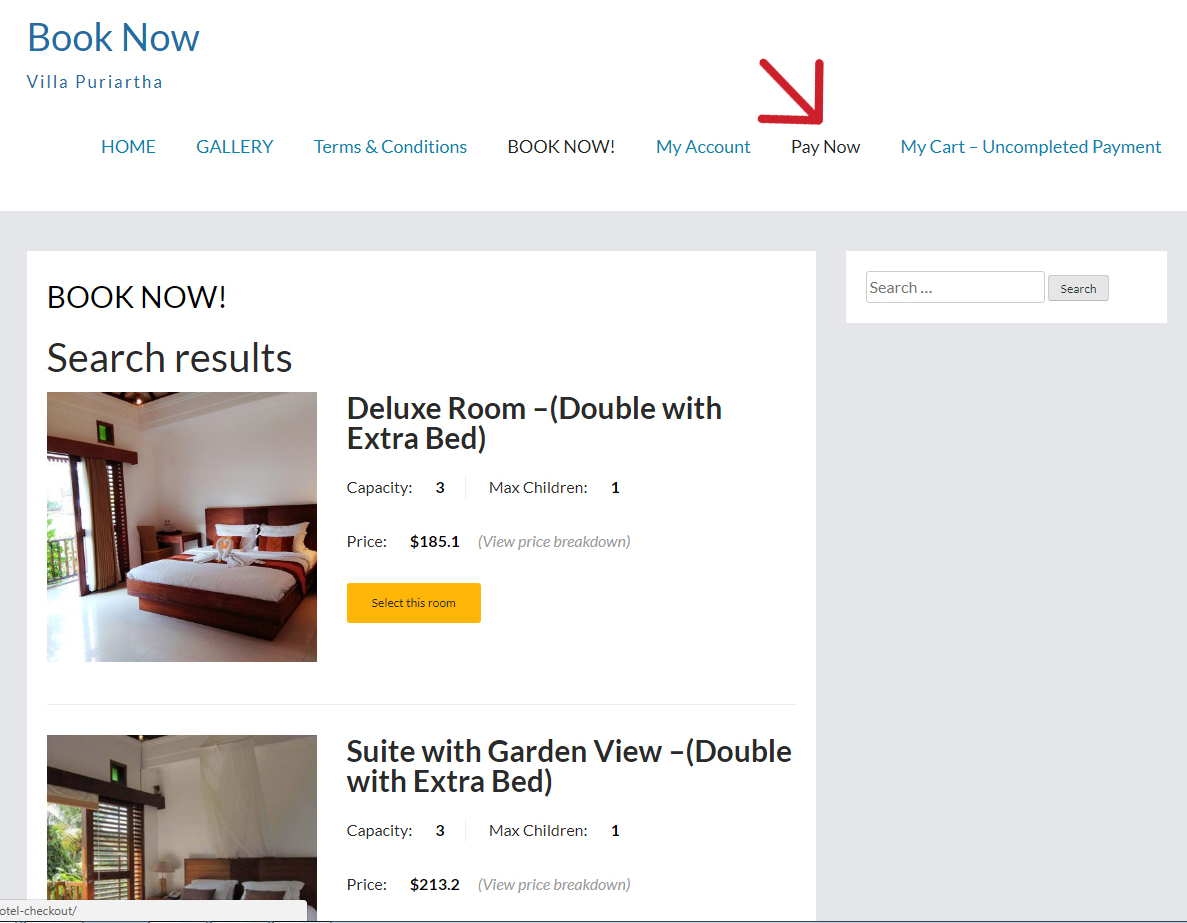The width and height of the screenshot is (1187, 923).
Task: Click the Search button in the sidebar
Action: [x=1078, y=288]
